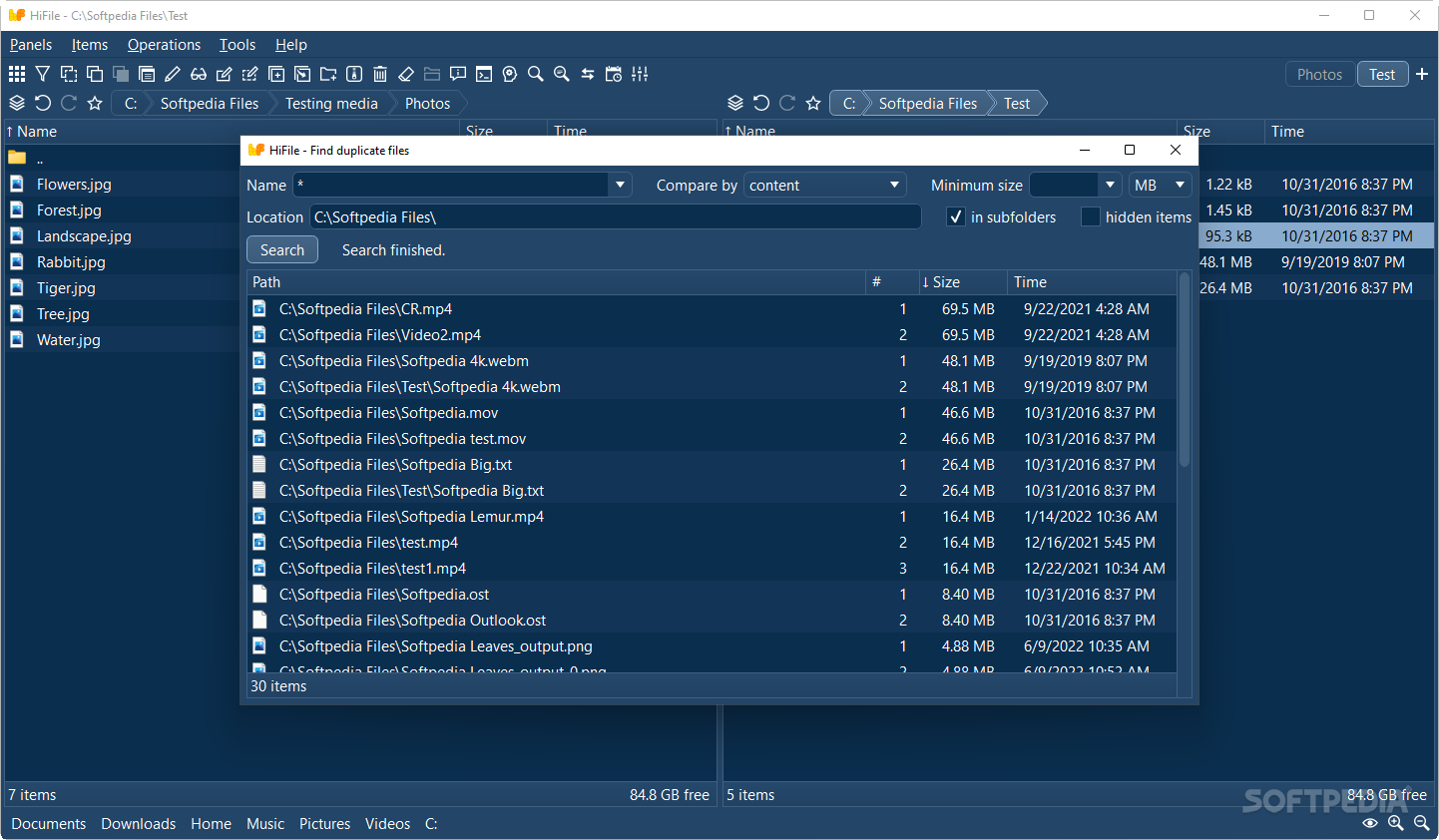Viewport: 1439px width, 840px height.
Task: Click the new folder icon
Action: [x=328, y=74]
